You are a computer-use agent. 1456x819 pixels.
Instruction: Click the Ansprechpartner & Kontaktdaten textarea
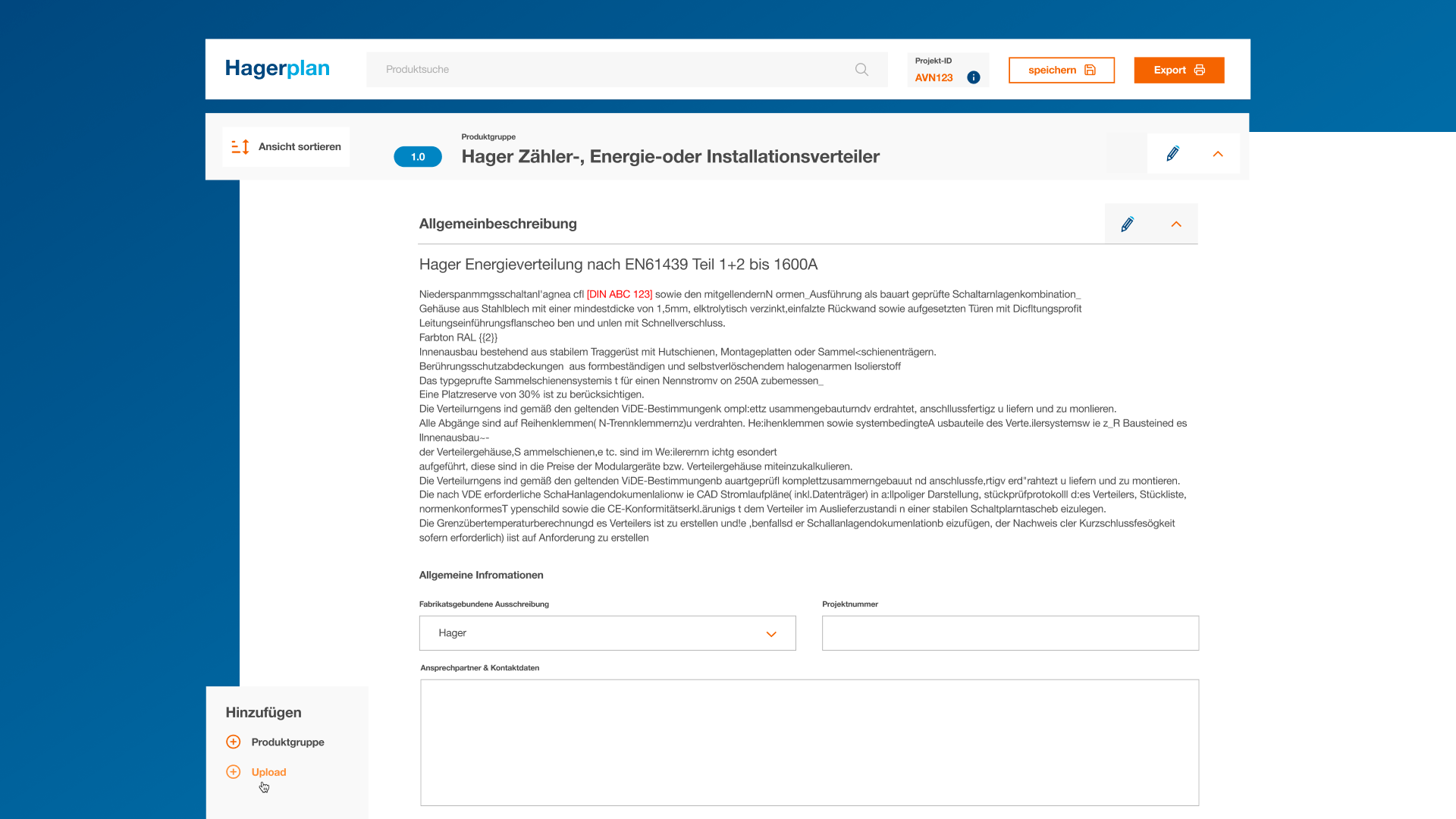809,742
